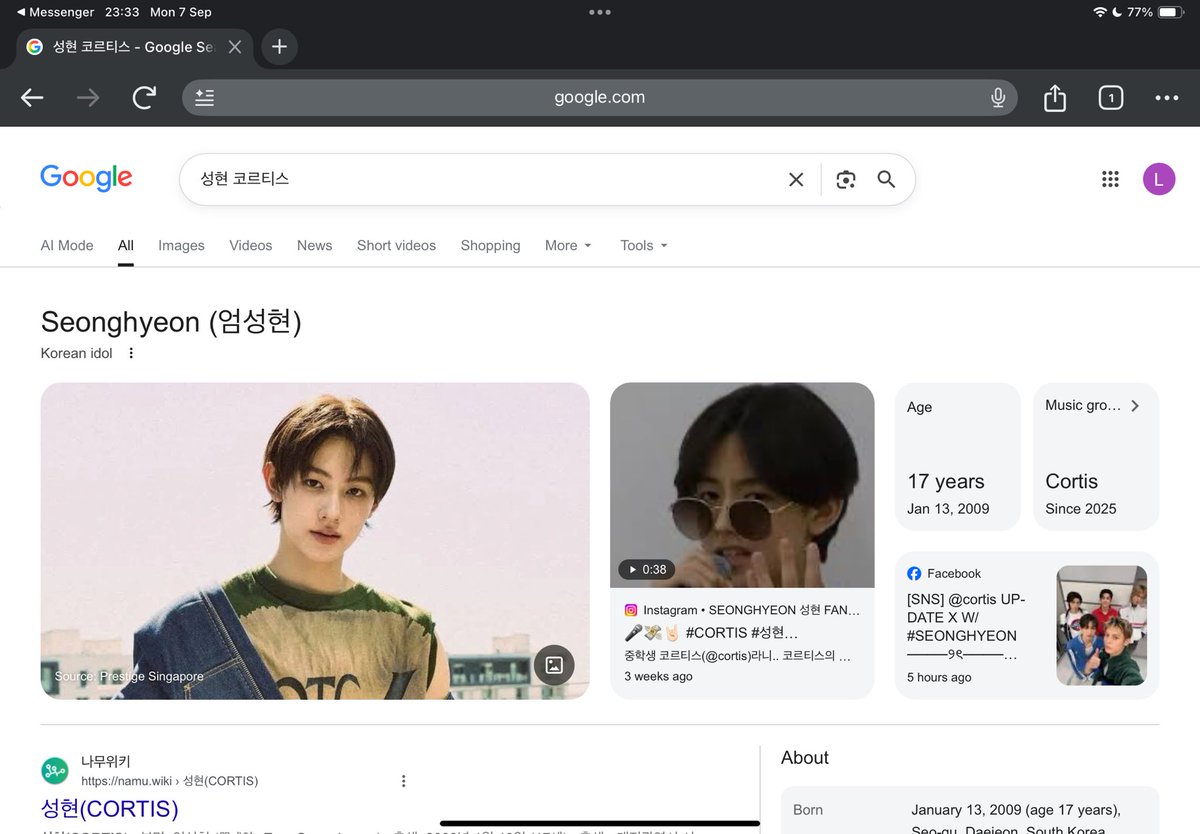Expand the Music group card chevron

[x=1135, y=406]
